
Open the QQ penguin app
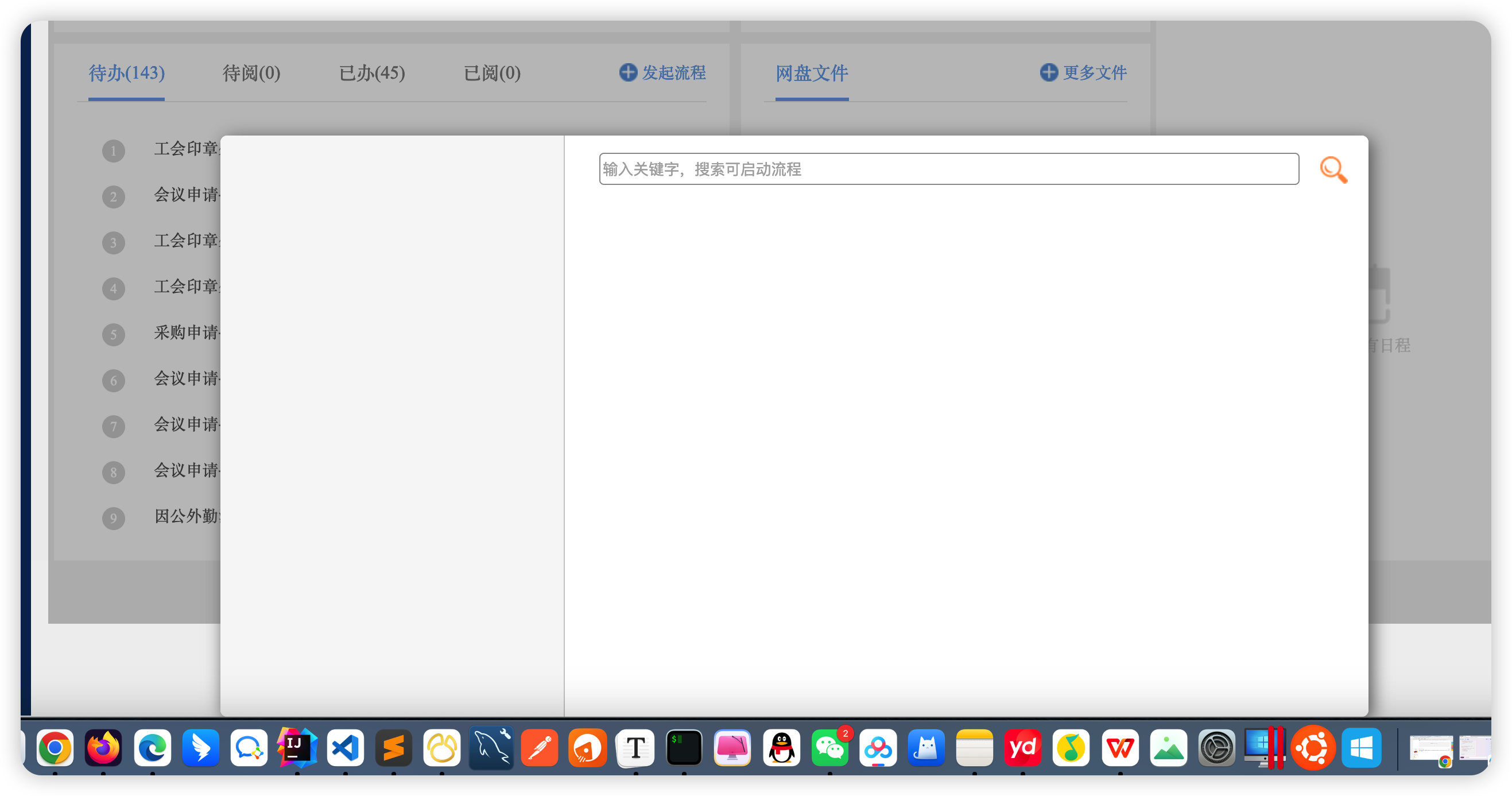[781, 748]
